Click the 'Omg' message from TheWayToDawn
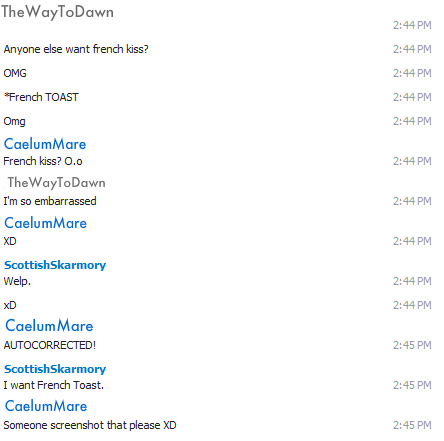 (x=15, y=121)
